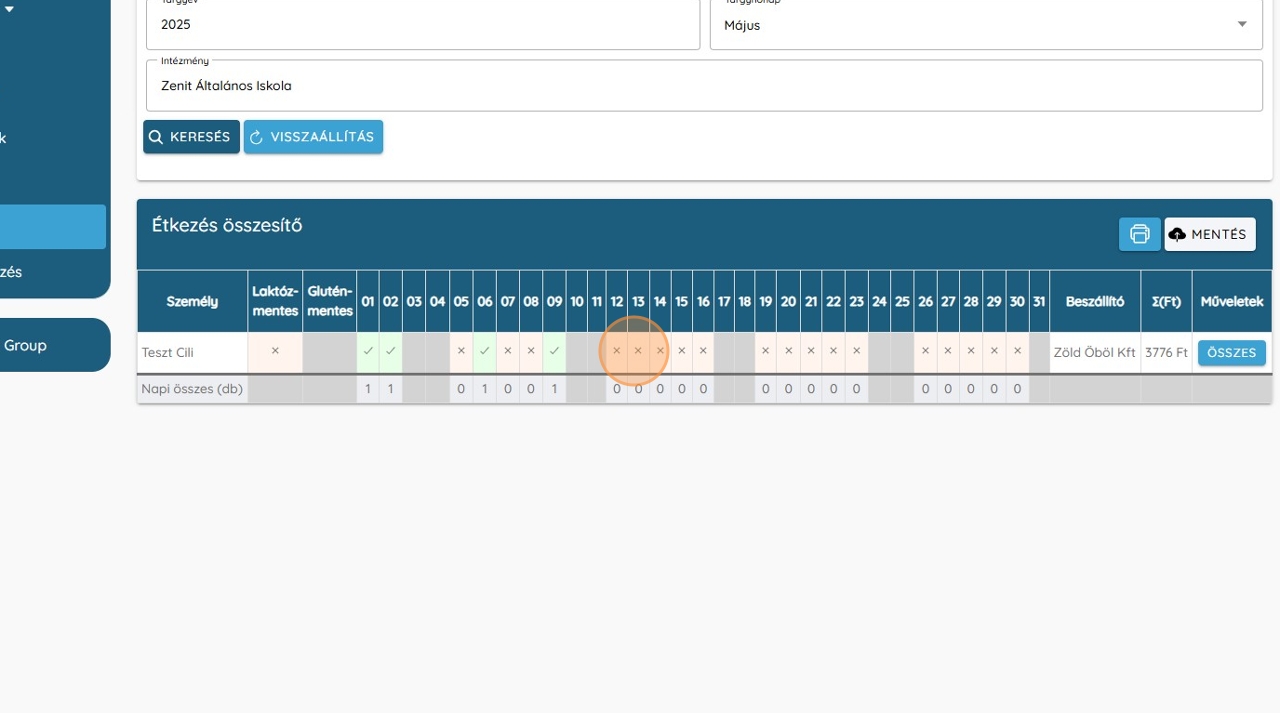Image resolution: width=1280 pixels, height=713 pixels.
Task: Toggle day 01 checkmark for Teszt Cili
Action: pyautogui.click(x=368, y=351)
